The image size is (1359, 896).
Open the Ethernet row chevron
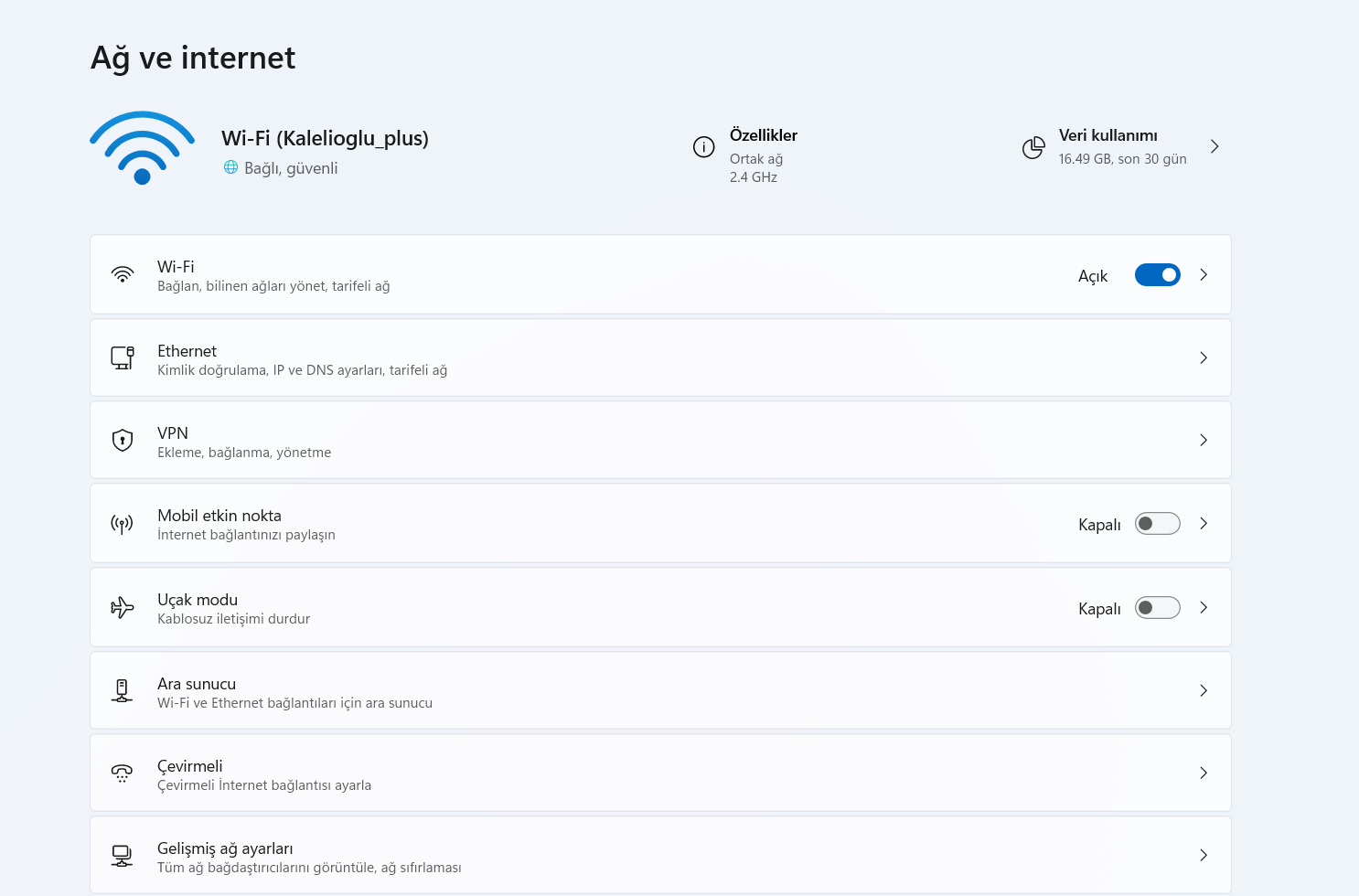tap(1204, 357)
